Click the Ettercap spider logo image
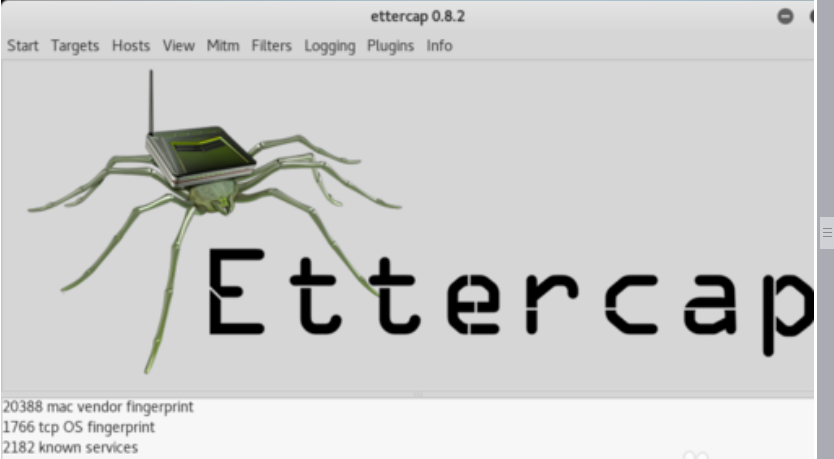Viewport: 834px width, 459px height. 213,221
